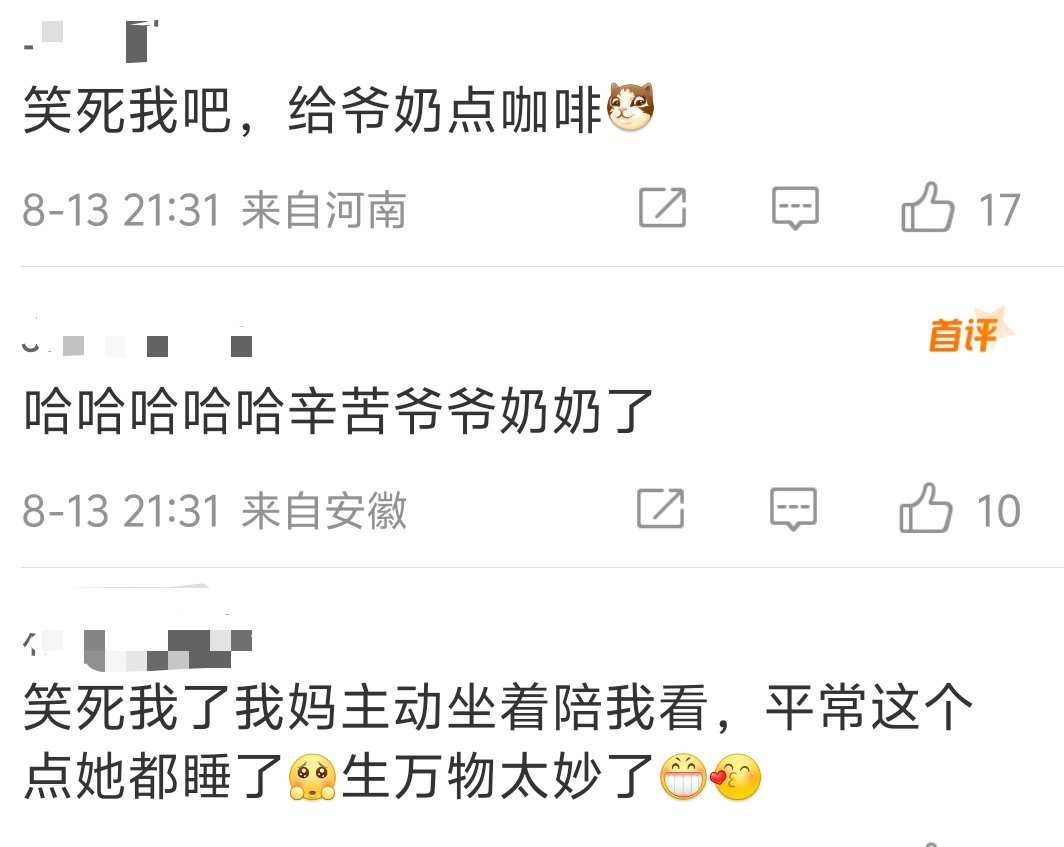Viewport: 1064px width, 847px height.
Task: Tap like count 10
Action: (998, 510)
